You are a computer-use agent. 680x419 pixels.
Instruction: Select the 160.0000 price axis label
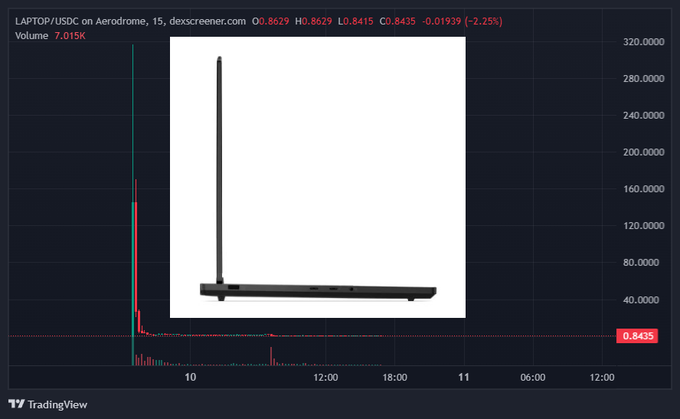(x=644, y=189)
